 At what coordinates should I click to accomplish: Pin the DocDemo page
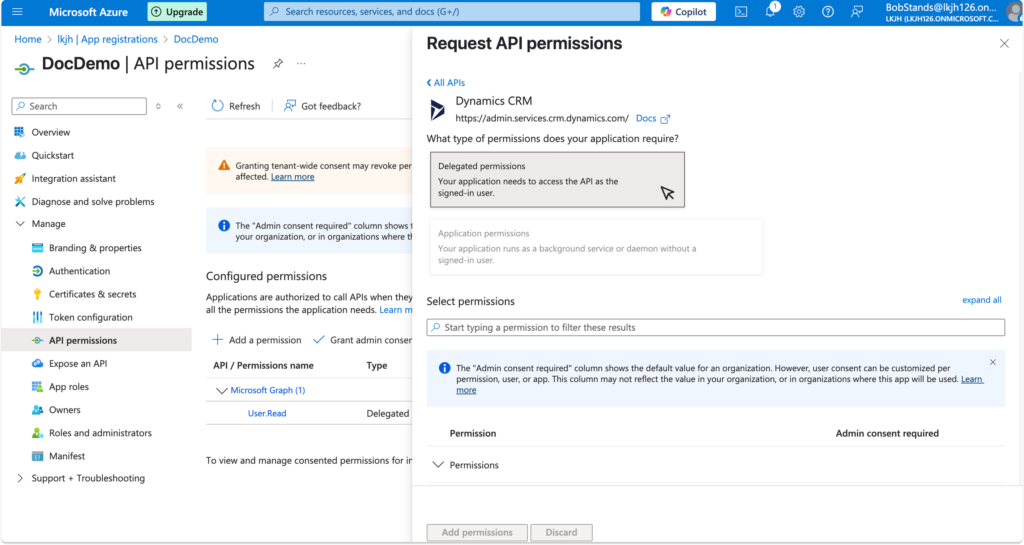(278, 64)
